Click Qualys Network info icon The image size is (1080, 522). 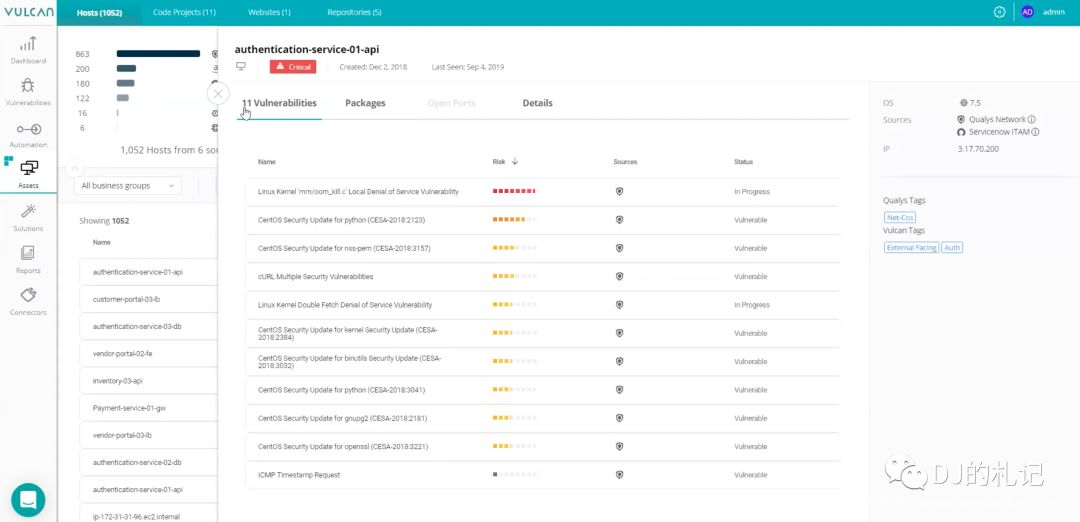1031,119
